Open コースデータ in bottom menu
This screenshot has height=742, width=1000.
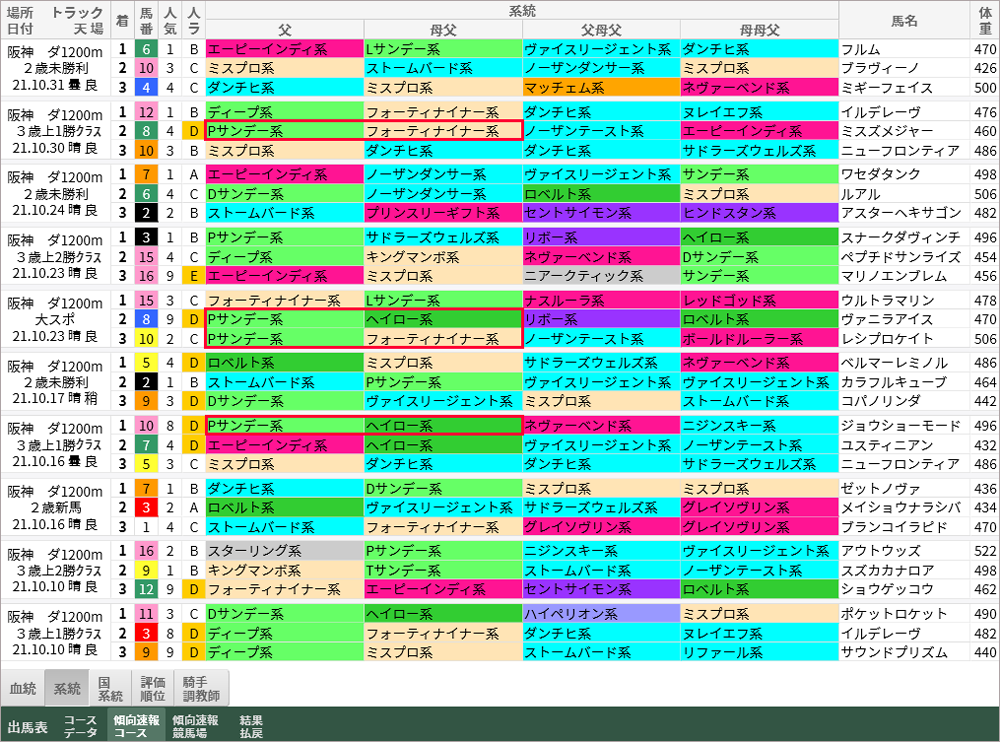pos(80,727)
